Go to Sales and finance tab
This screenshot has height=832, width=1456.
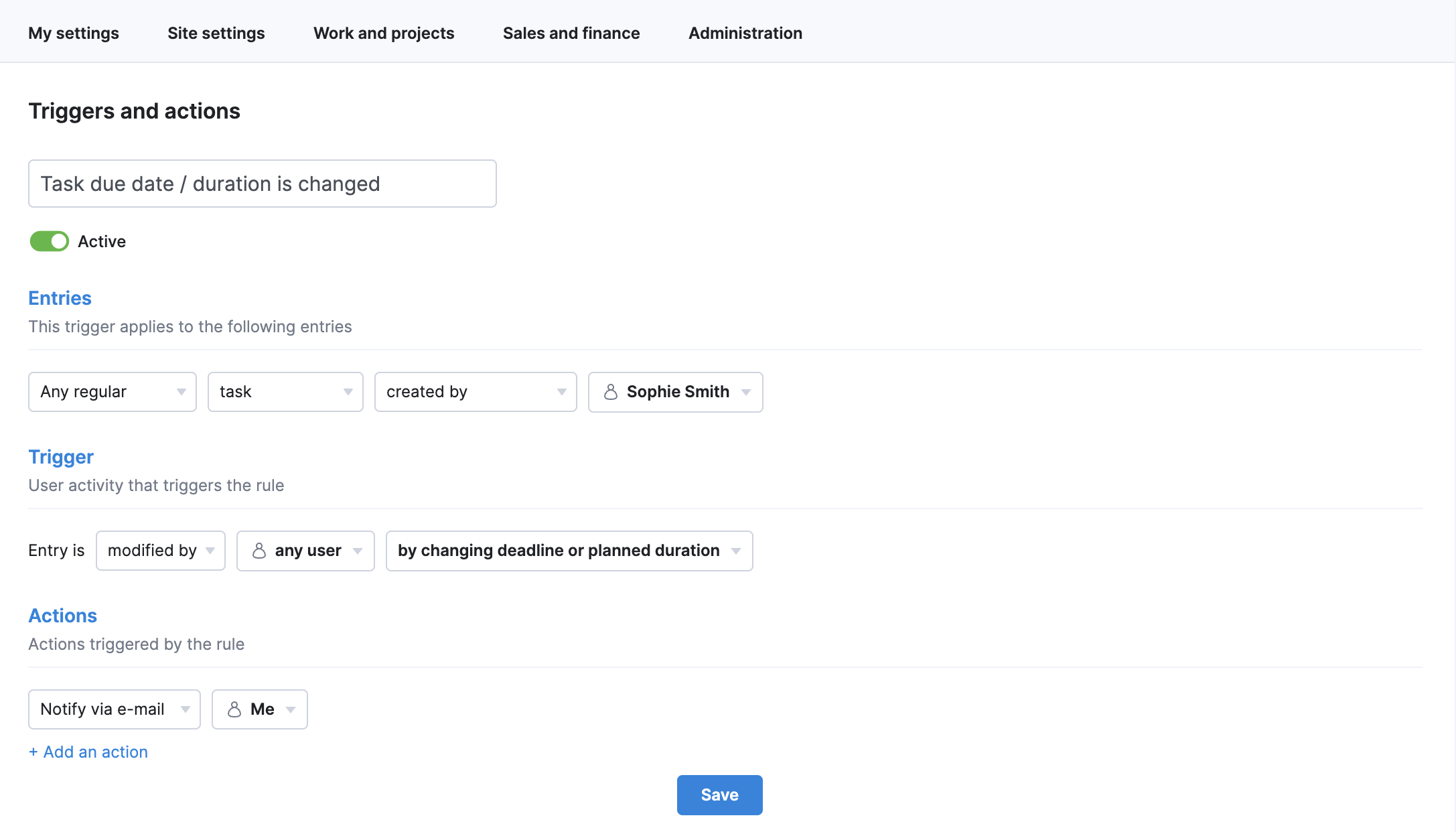click(x=571, y=33)
